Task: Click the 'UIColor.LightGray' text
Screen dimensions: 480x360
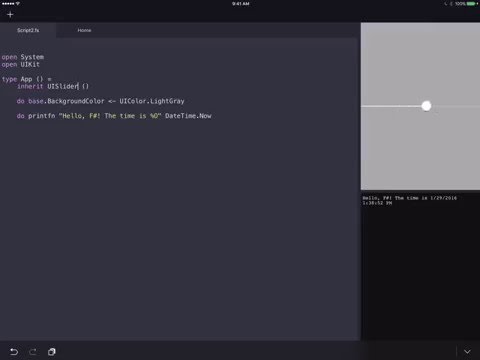Action: tap(152, 101)
